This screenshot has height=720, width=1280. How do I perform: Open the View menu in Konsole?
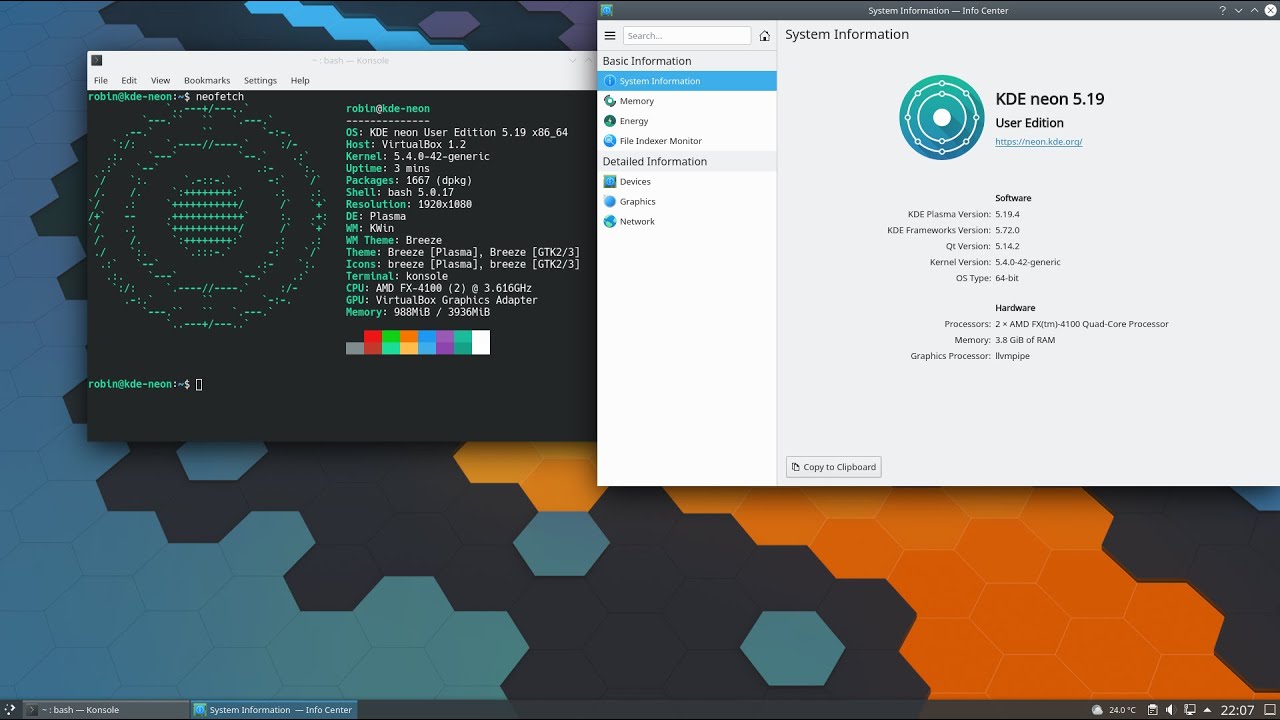[x=160, y=80]
